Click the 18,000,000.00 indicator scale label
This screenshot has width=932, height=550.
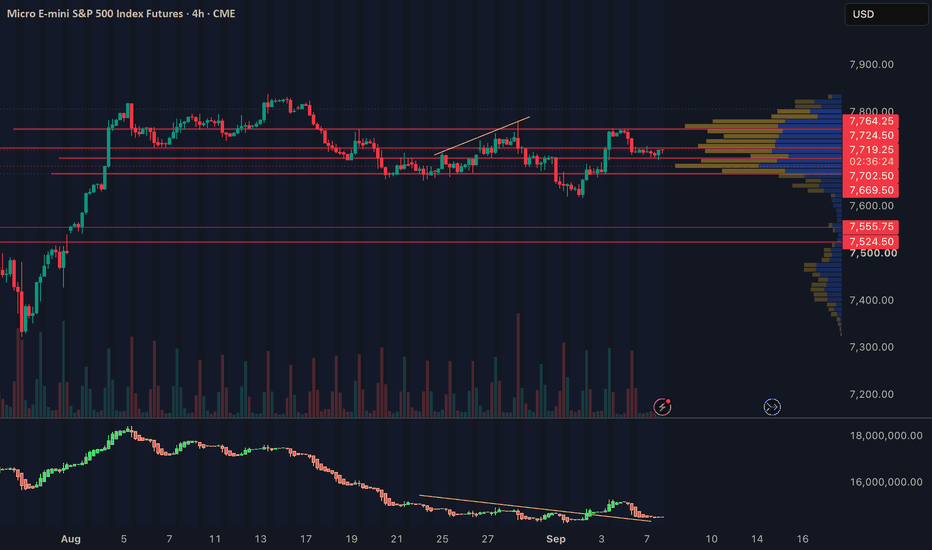[x=886, y=435]
